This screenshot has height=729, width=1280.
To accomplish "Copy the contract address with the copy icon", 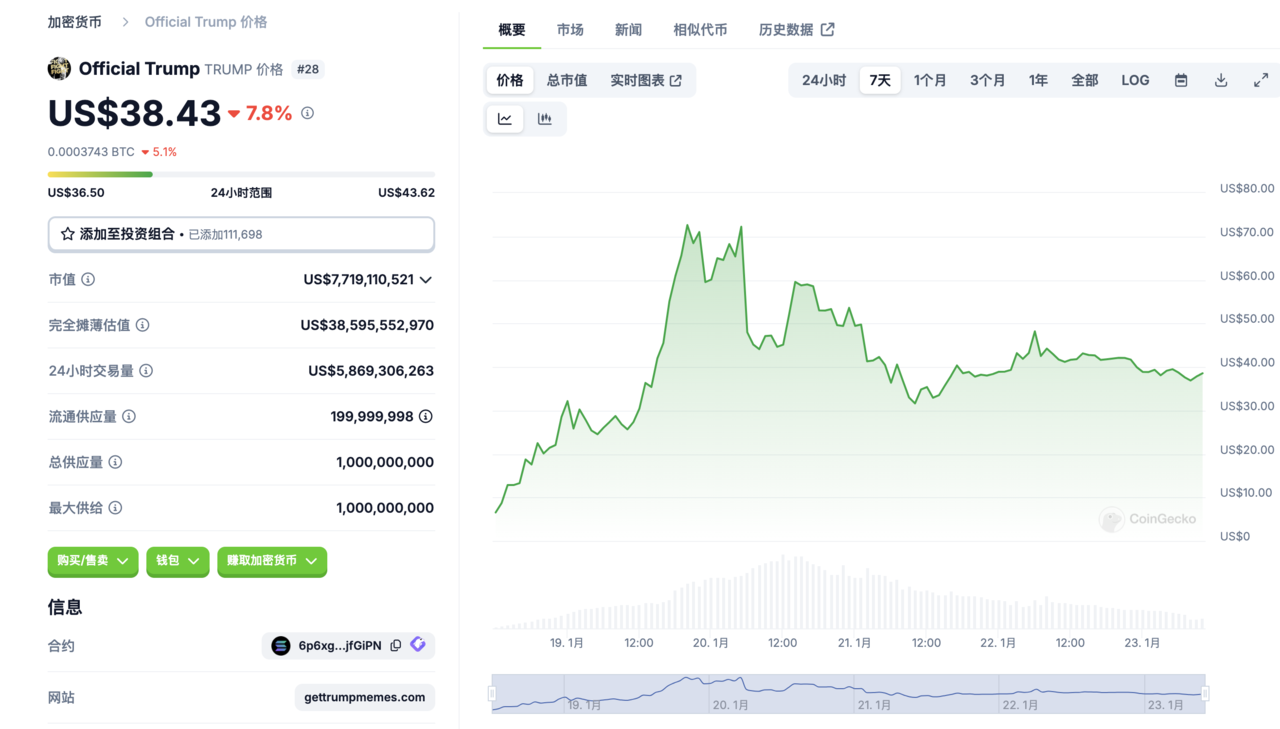I will pyautogui.click(x=396, y=646).
